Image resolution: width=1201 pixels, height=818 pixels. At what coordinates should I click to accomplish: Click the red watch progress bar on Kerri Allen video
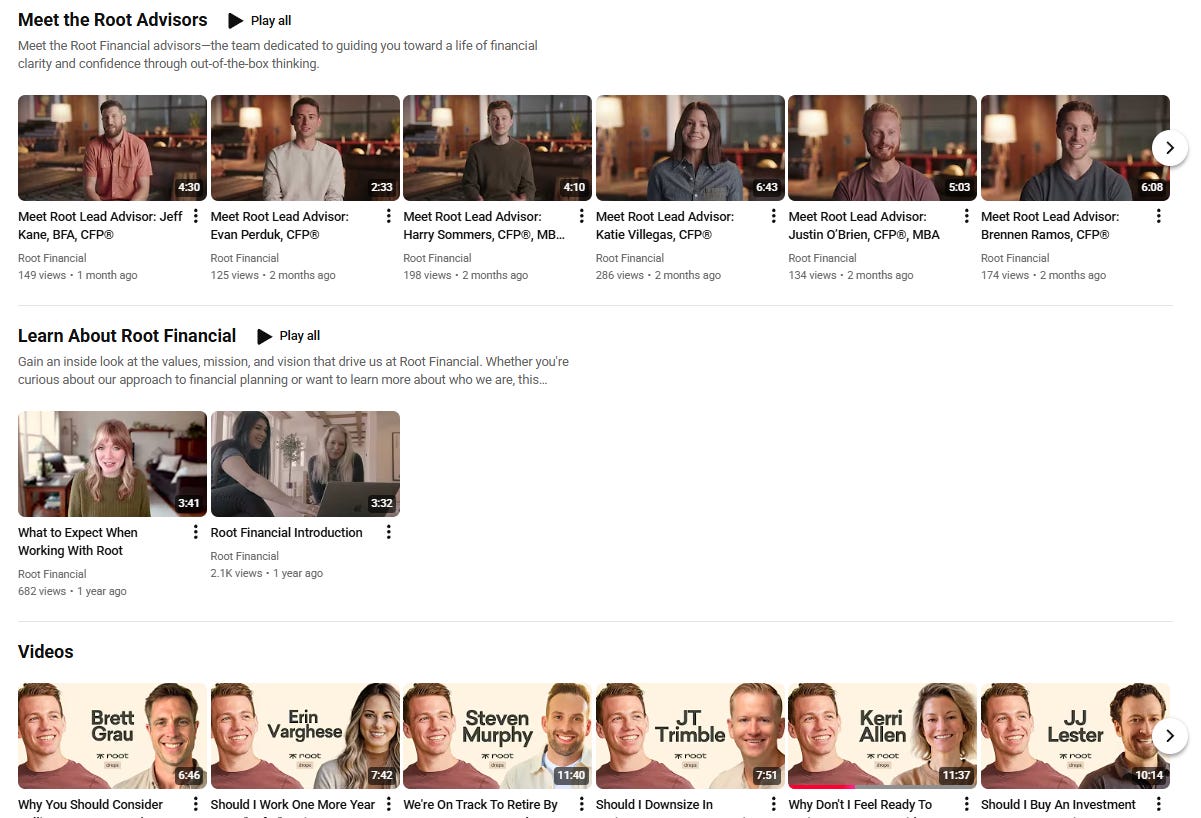[821, 787]
